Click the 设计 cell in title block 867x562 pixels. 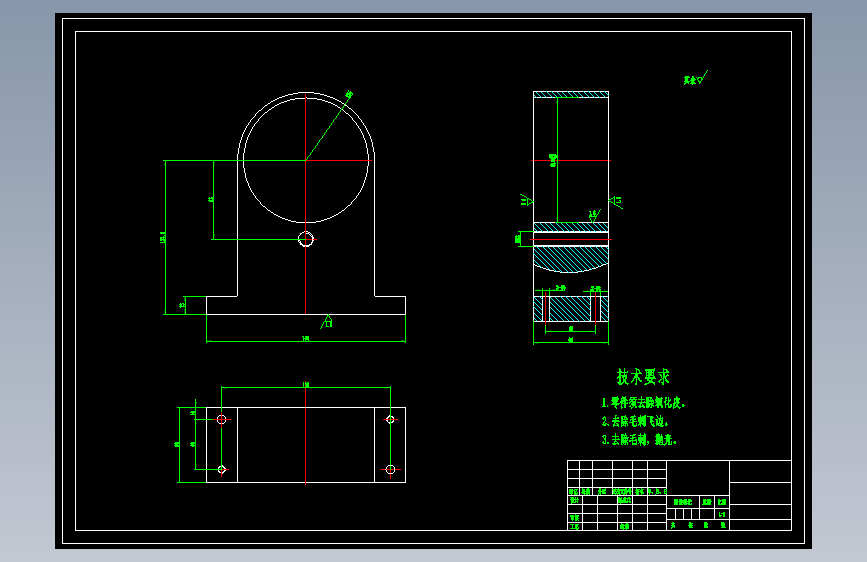pos(574,500)
